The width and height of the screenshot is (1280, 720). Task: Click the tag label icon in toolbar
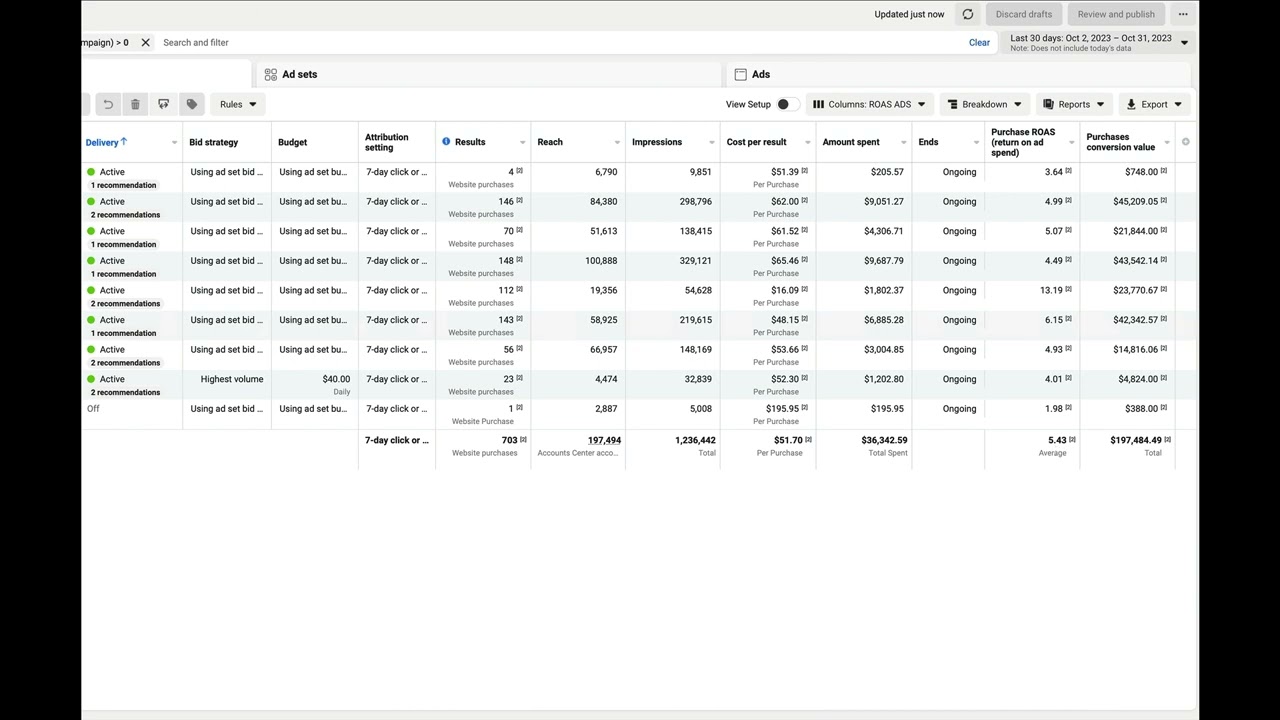[x=192, y=104]
